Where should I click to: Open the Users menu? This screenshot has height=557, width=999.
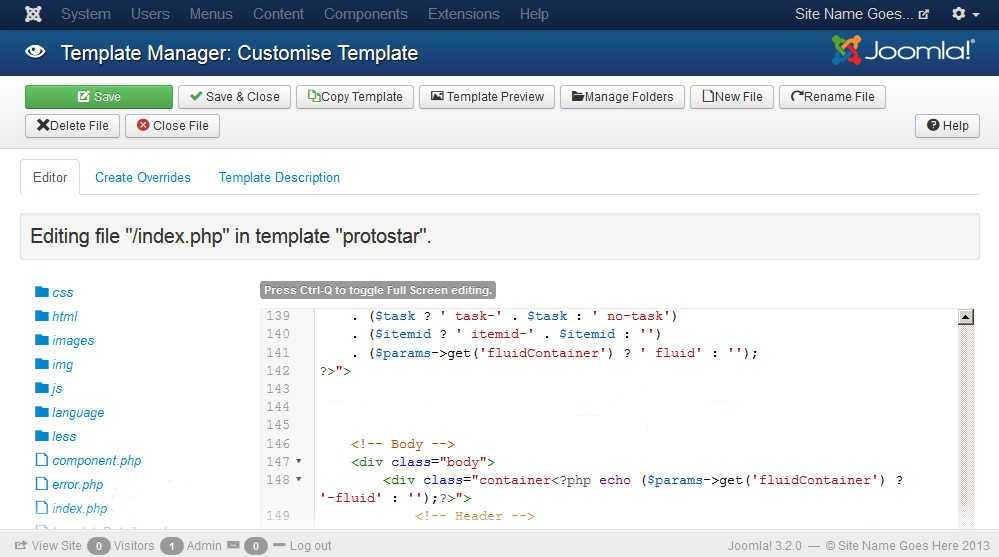pyautogui.click(x=150, y=14)
